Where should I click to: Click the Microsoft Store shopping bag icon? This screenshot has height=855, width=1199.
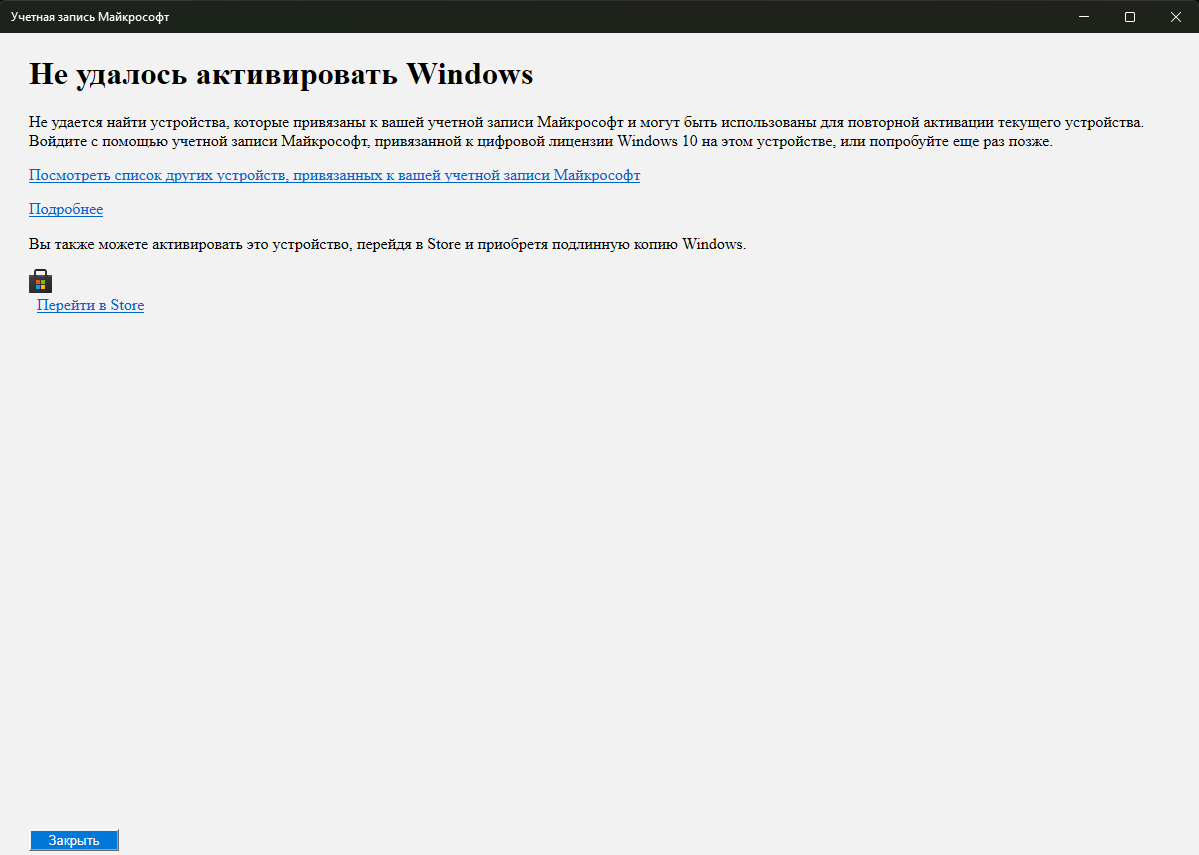(41, 281)
